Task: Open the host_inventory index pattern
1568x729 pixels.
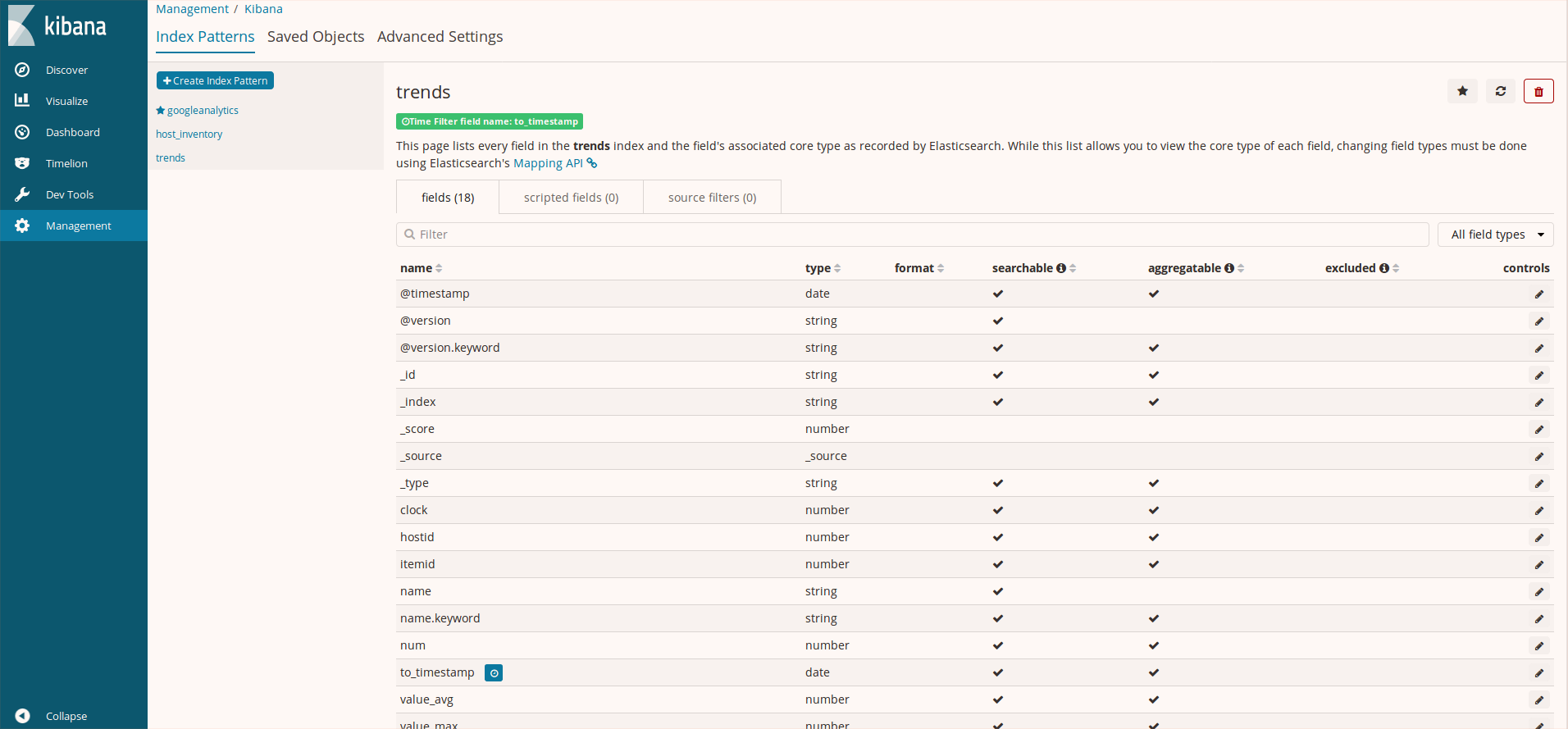Action: coord(189,134)
